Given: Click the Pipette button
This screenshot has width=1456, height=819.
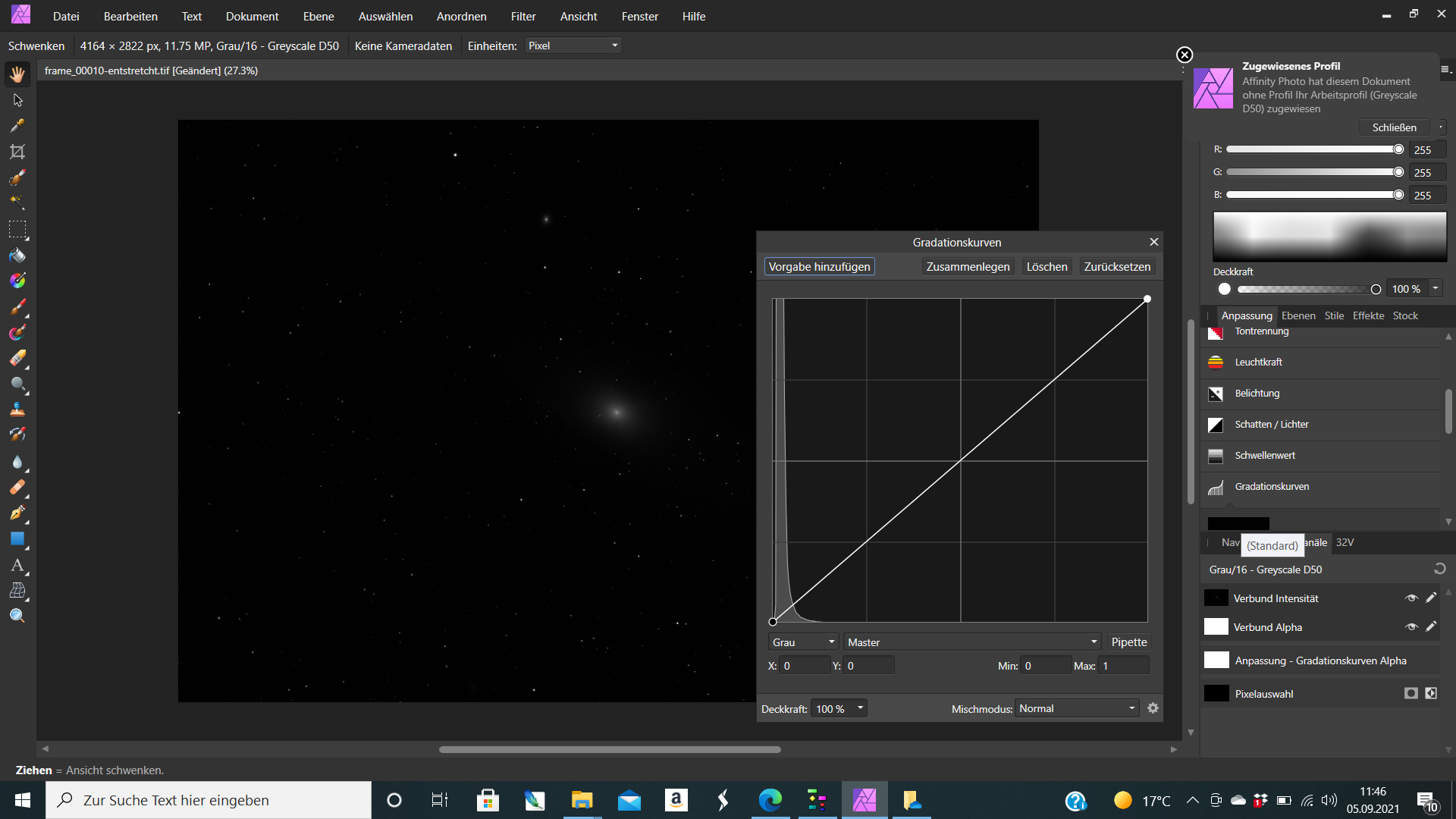Looking at the screenshot, I should pos(1129,642).
